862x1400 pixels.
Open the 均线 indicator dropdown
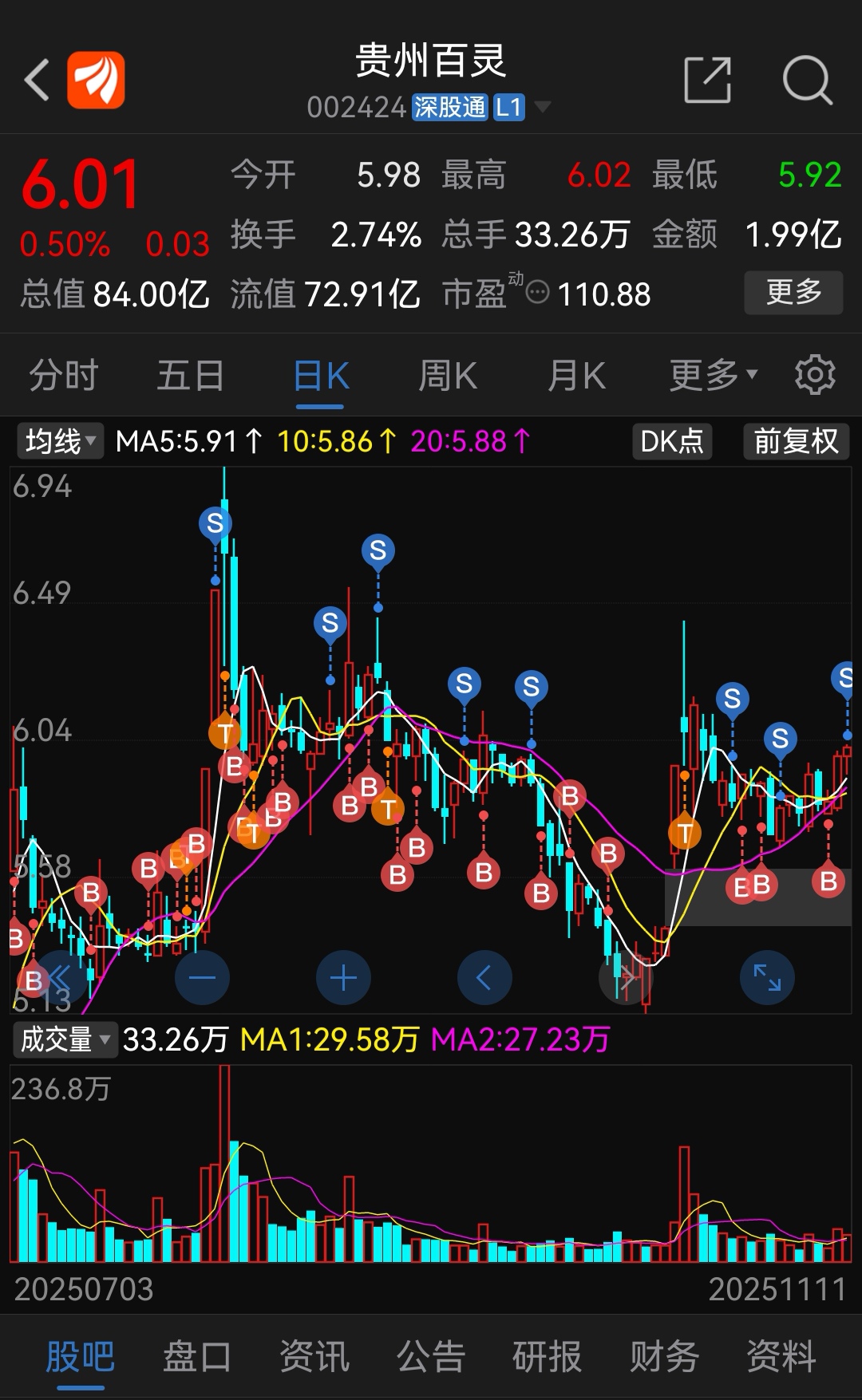point(60,441)
